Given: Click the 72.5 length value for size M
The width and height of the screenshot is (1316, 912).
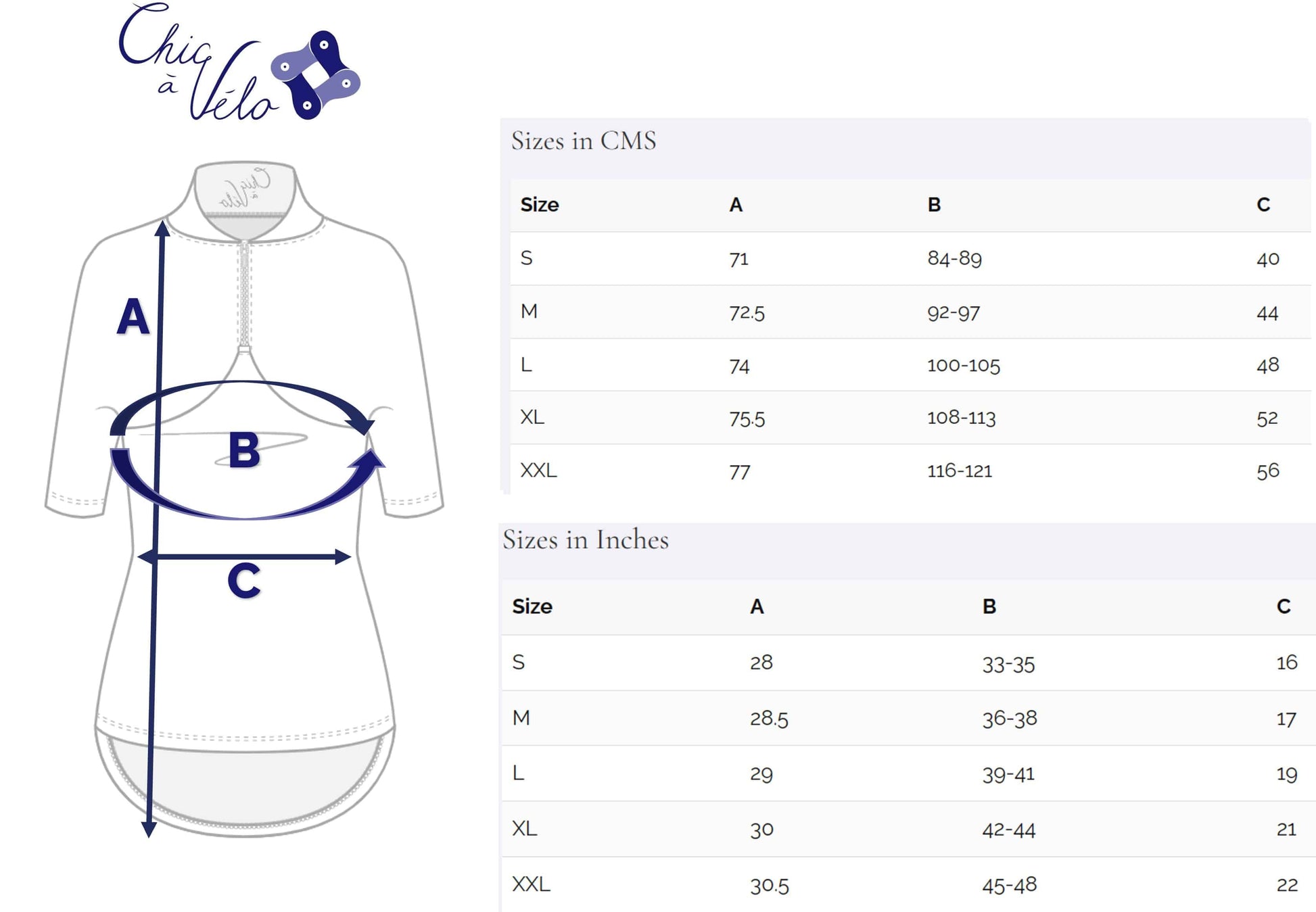Looking at the screenshot, I should (747, 312).
